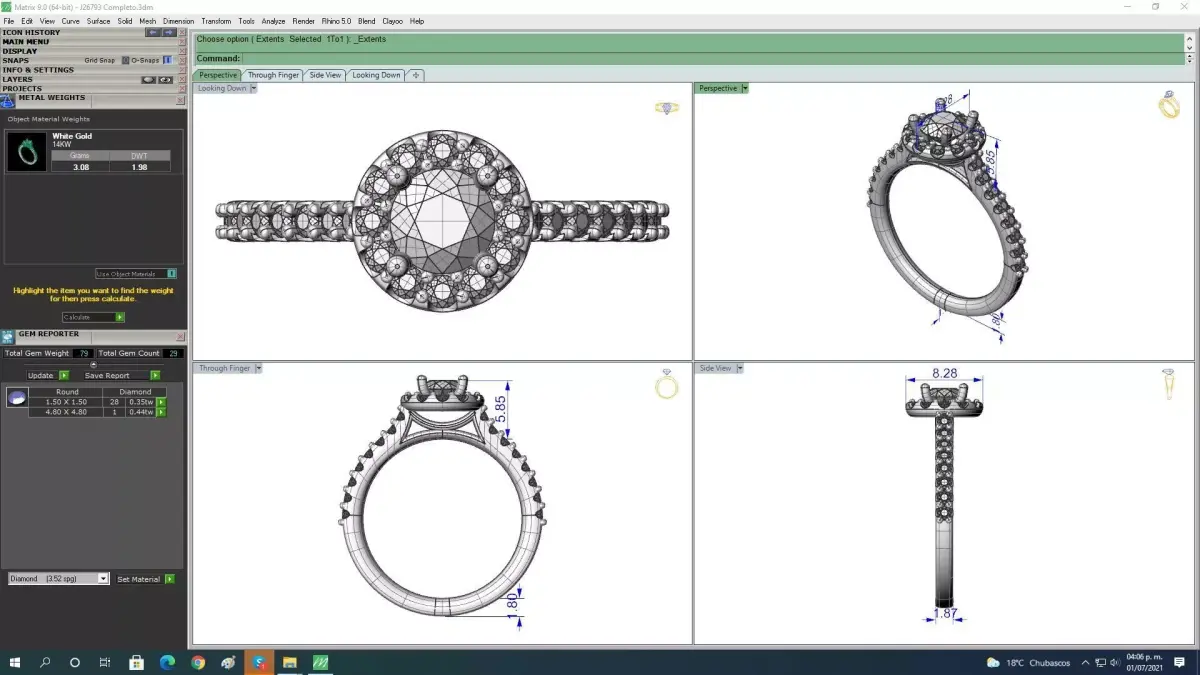Open Microsoft Edge from taskbar

pos(167,662)
